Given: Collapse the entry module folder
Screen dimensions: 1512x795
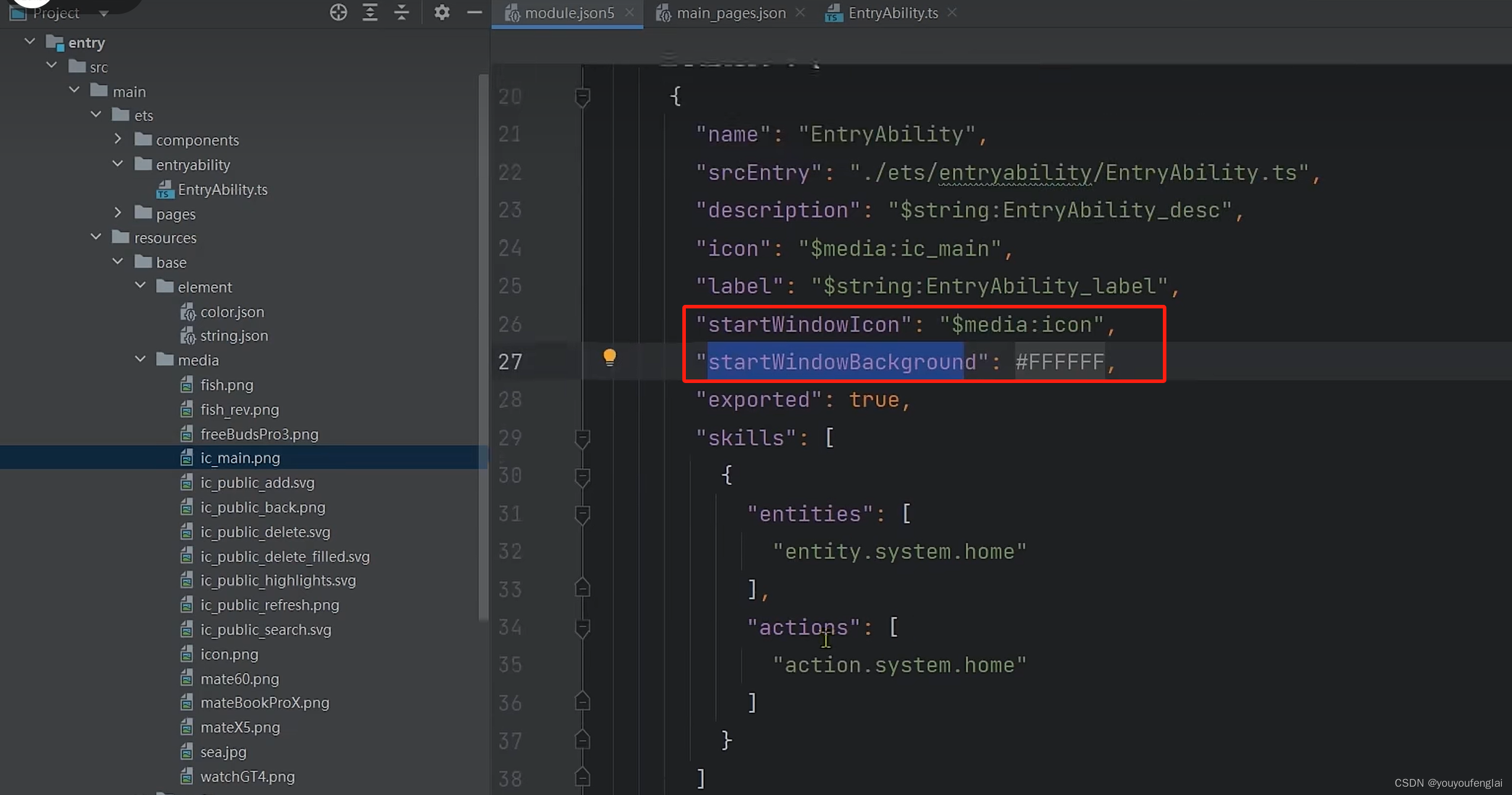Looking at the screenshot, I should [x=30, y=41].
